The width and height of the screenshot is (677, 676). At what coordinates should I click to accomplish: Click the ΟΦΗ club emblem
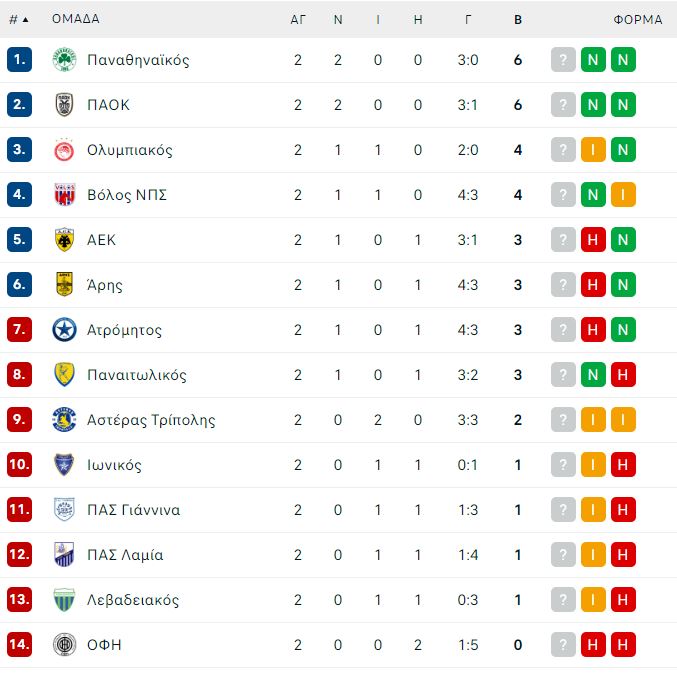click(x=64, y=644)
